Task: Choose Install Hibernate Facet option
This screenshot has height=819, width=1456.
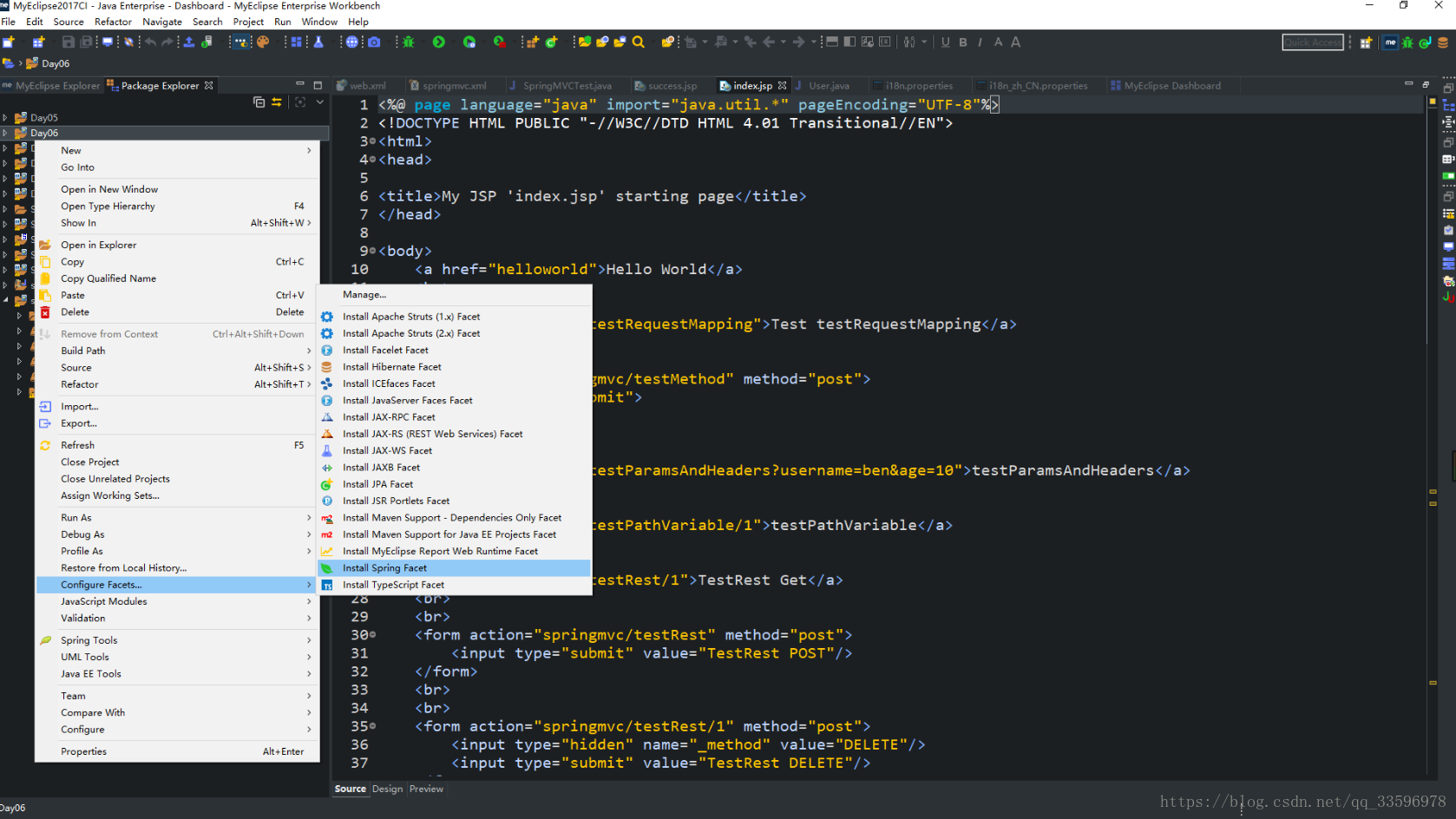Action: click(x=455, y=367)
